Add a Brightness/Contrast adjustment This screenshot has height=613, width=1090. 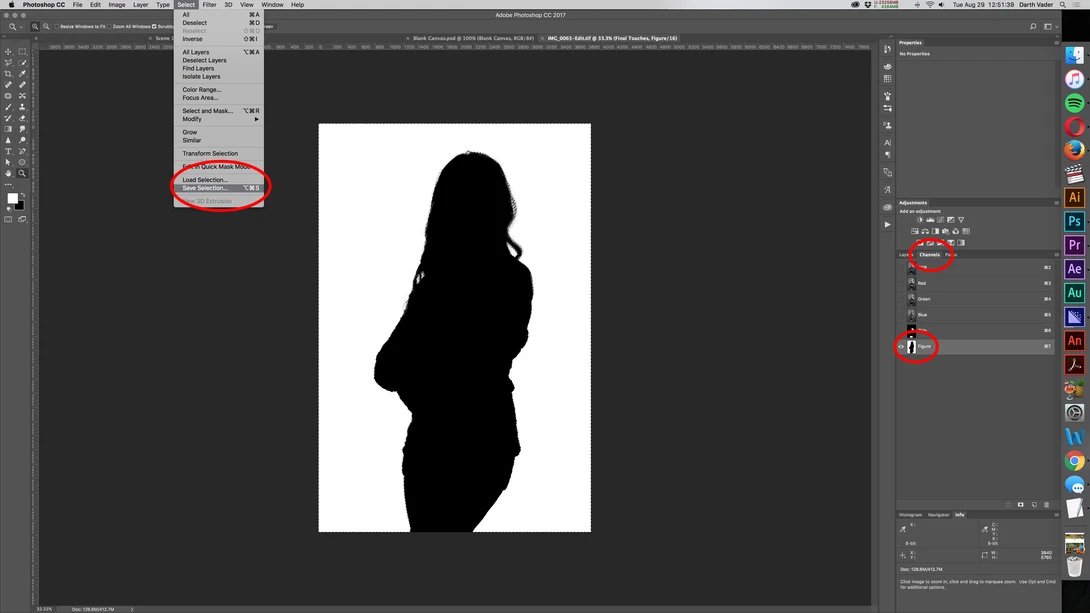(x=920, y=220)
